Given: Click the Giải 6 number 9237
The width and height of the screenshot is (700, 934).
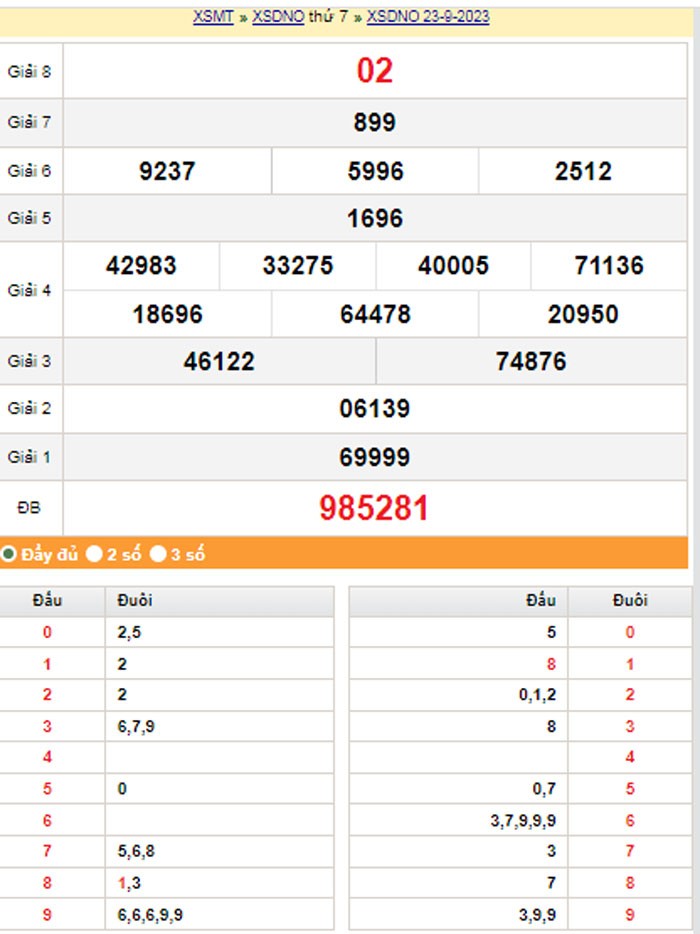Looking at the screenshot, I should [167, 171].
